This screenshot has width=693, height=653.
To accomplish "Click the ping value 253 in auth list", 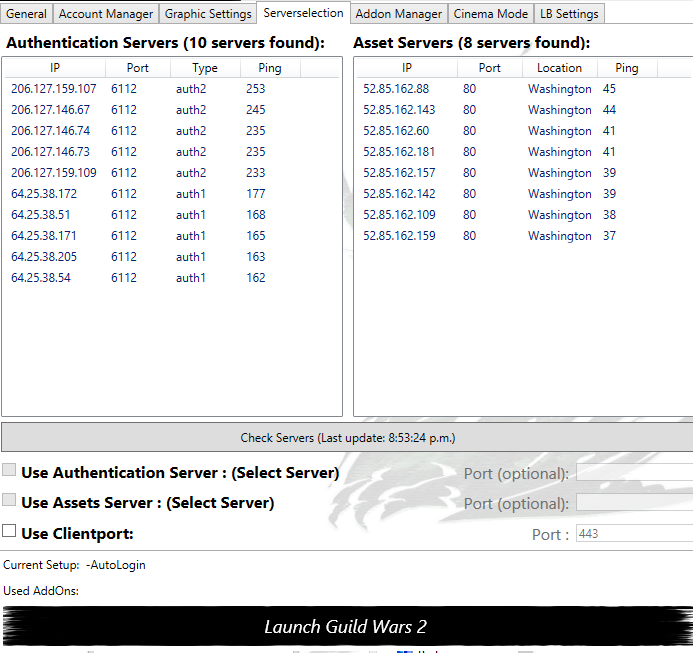I will click(x=255, y=89).
